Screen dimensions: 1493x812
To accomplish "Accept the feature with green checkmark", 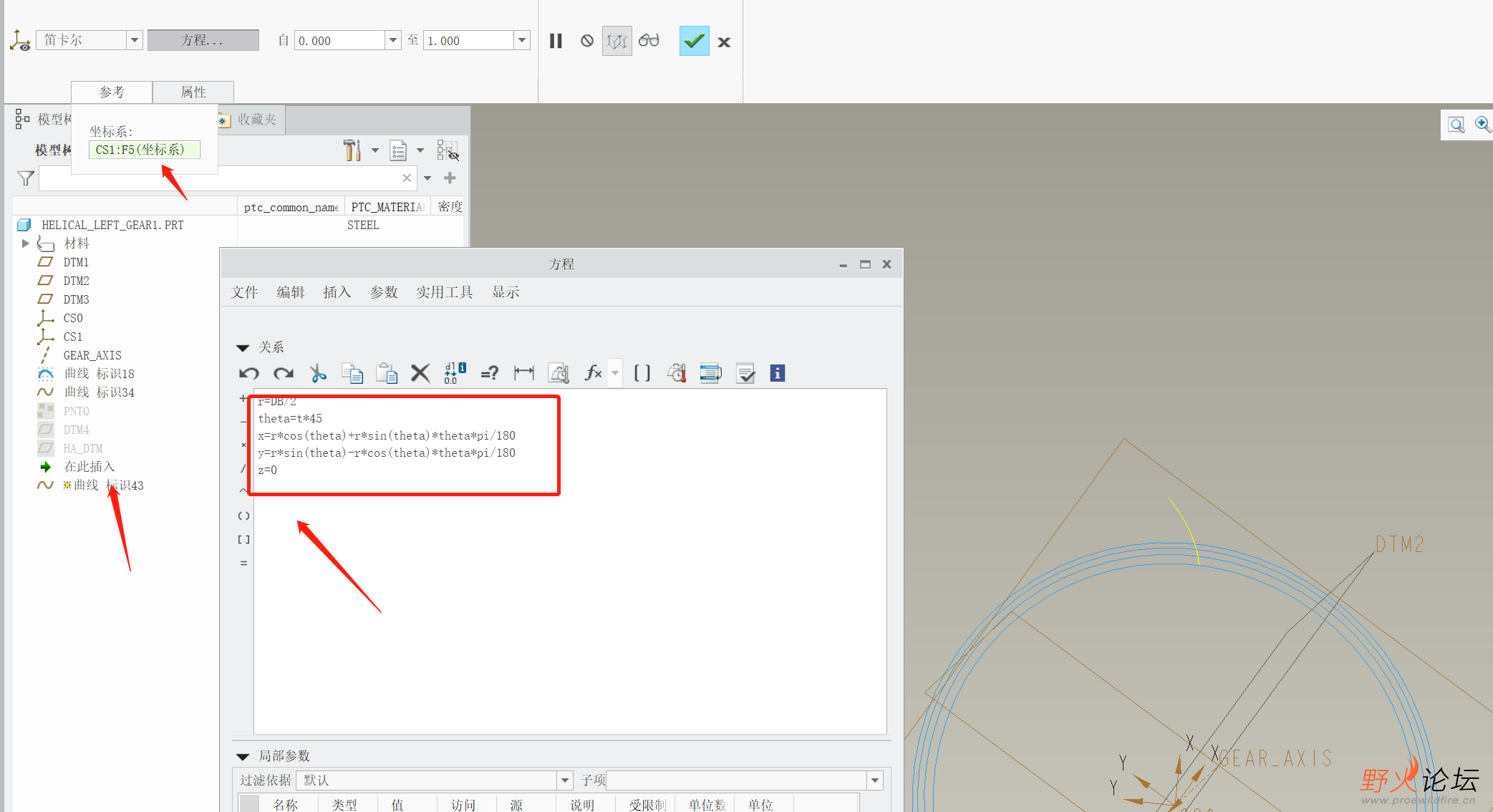I will click(x=694, y=41).
